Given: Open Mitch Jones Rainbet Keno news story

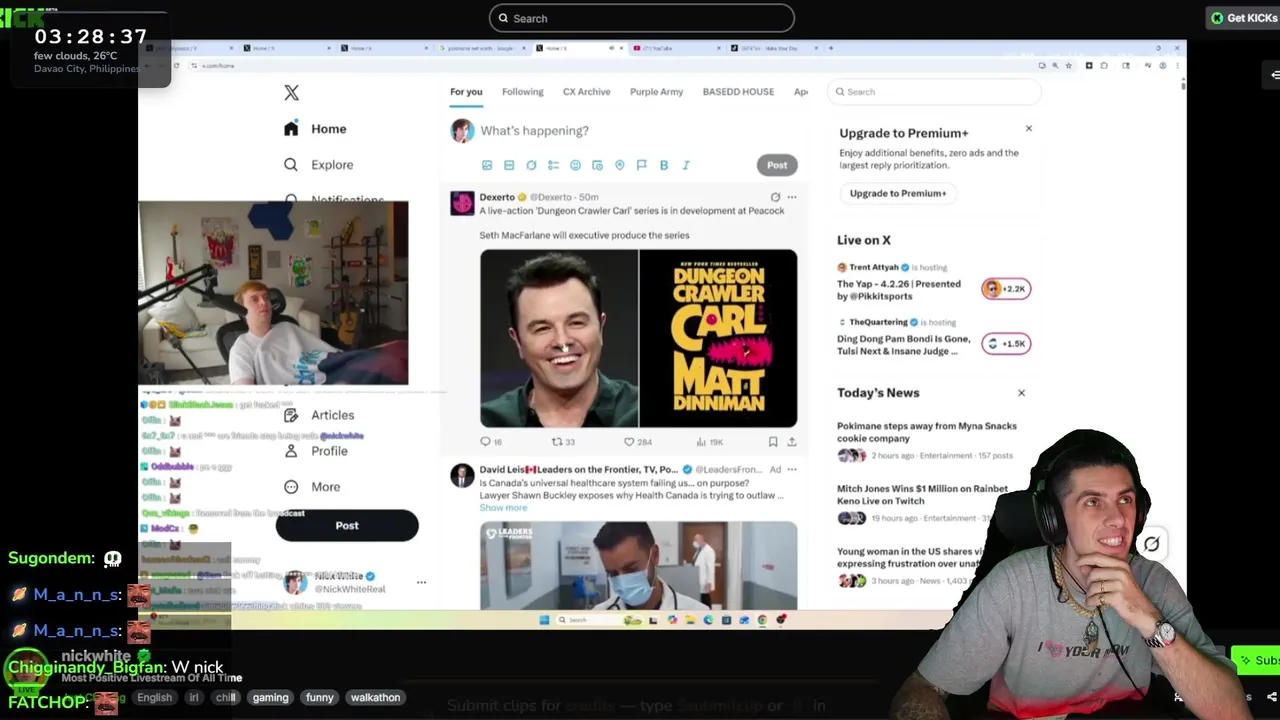Looking at the screenshot, I should coord(923,495).
